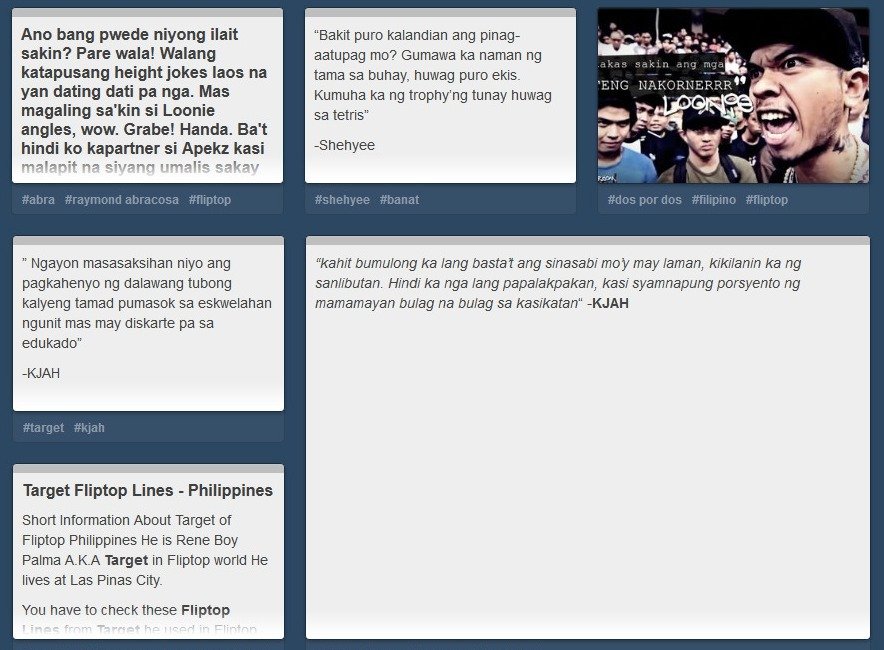Select the #kjah tag

(89, 428)
